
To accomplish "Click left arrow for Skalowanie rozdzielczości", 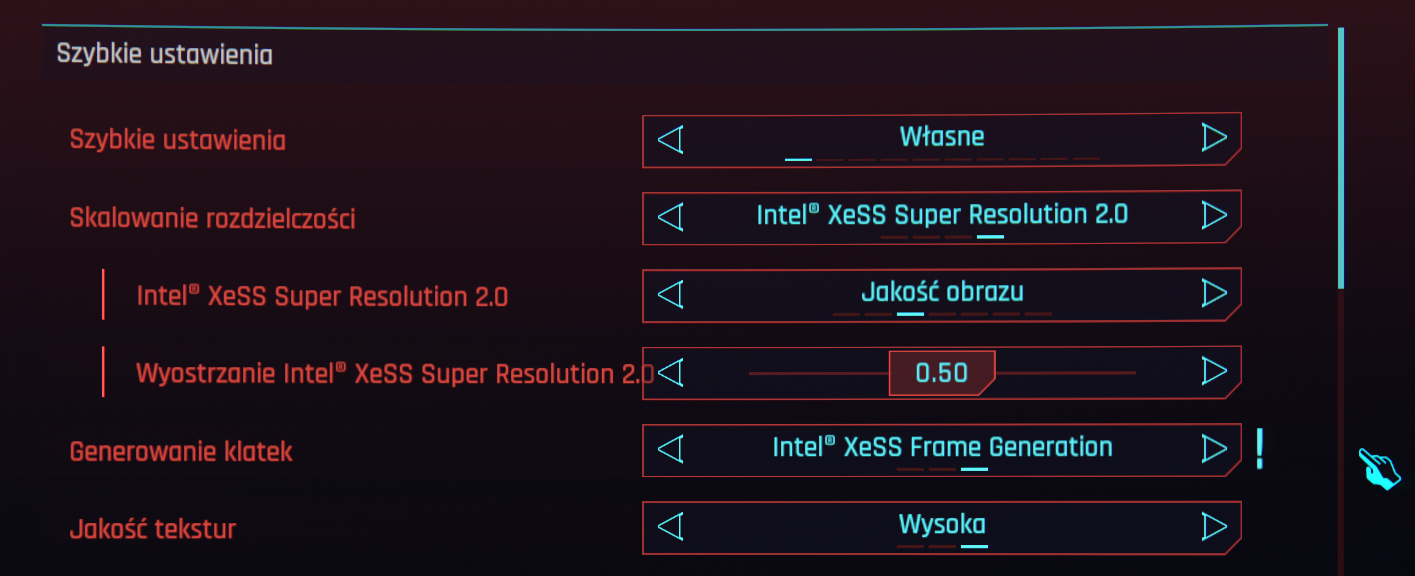I will pos(670,216).
